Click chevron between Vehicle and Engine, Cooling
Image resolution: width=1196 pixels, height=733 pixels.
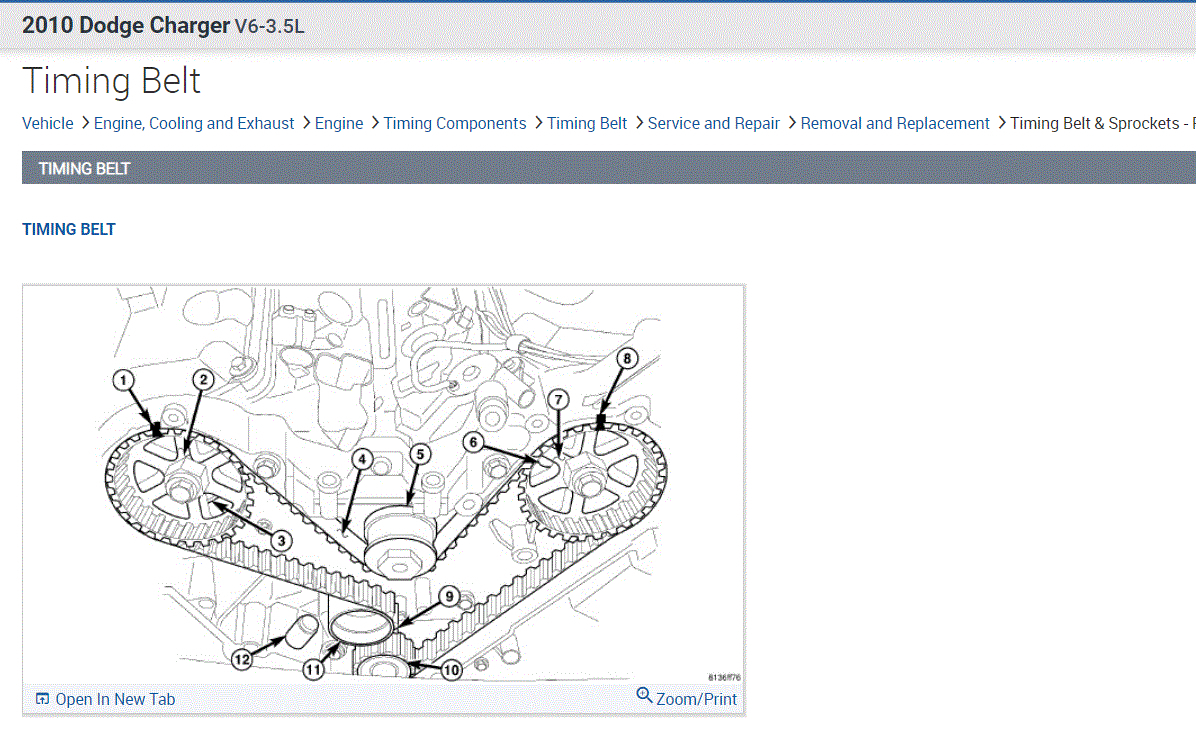(85, 123)
